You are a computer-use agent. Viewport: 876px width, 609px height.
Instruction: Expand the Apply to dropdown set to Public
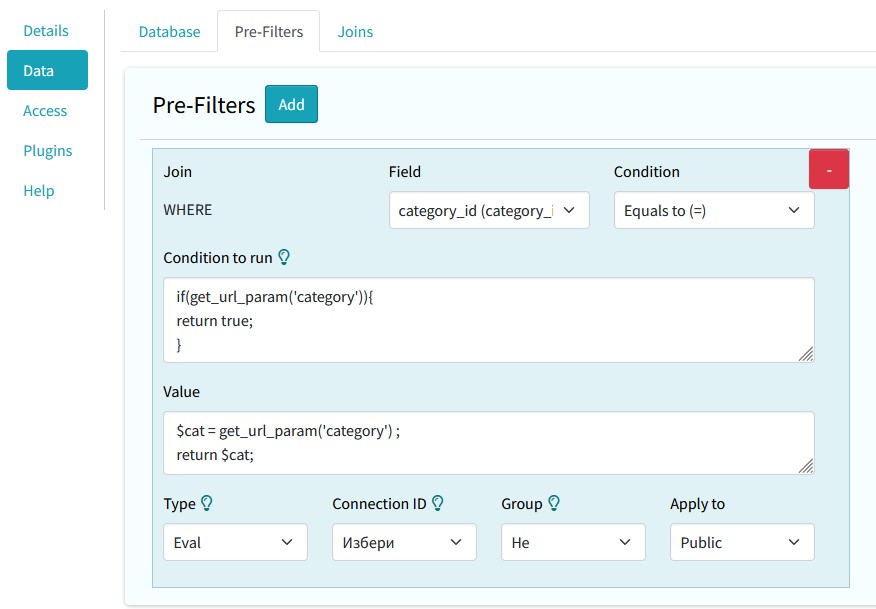[x=741, y=542]
